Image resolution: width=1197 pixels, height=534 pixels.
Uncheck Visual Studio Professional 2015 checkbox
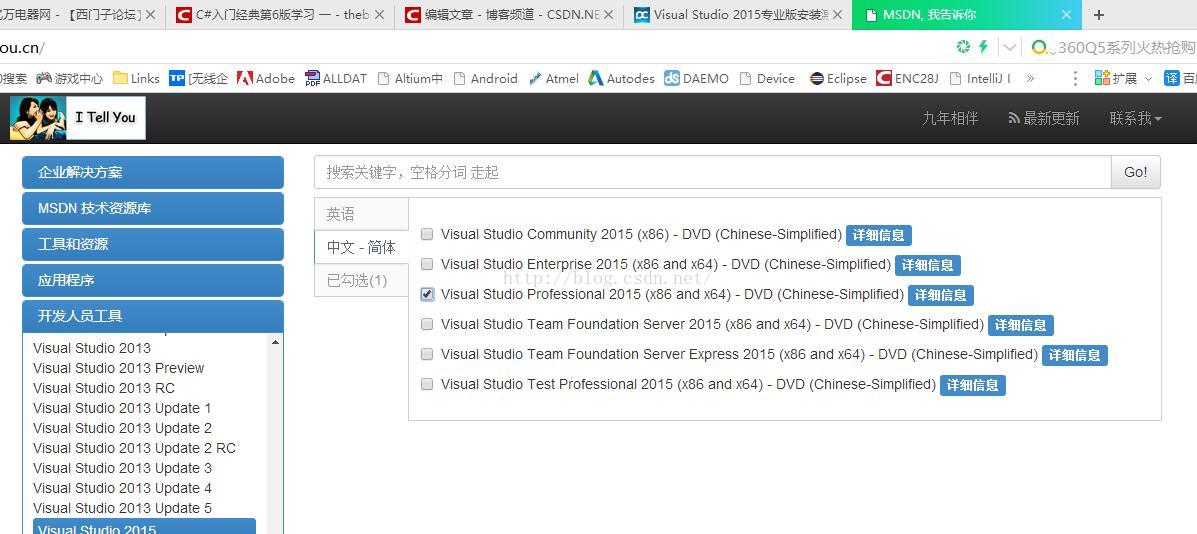coord(427,294)
